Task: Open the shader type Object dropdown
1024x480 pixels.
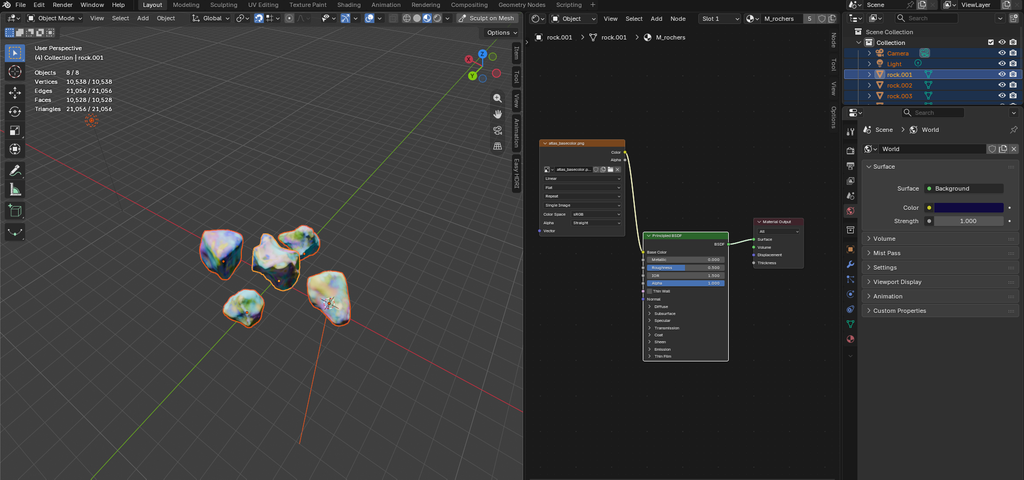Action: [x=573, y=19]
